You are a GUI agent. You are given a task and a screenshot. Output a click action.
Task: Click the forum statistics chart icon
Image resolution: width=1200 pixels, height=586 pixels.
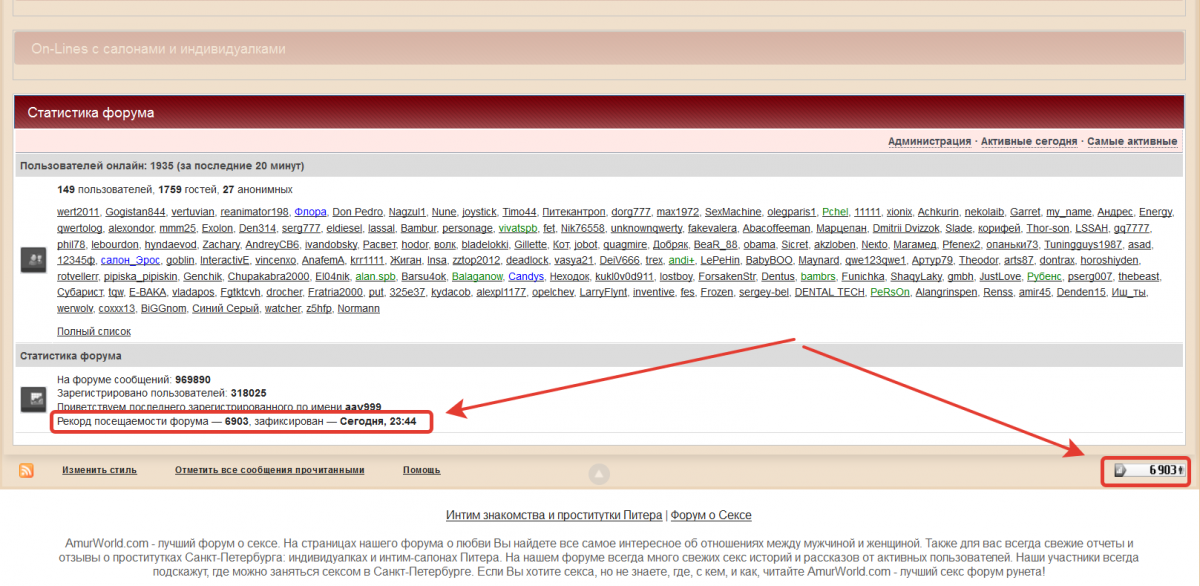(33, 400)
